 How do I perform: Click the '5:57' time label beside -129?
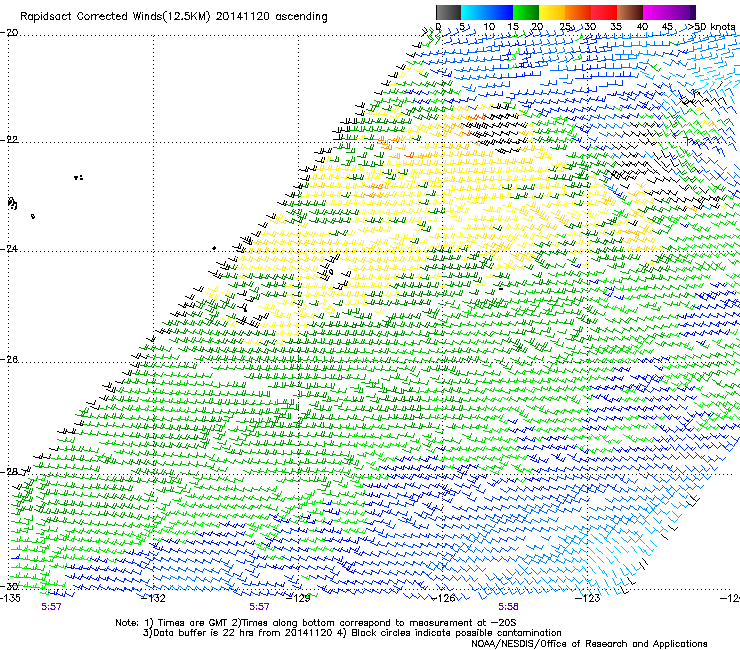[x=259, y=607]
